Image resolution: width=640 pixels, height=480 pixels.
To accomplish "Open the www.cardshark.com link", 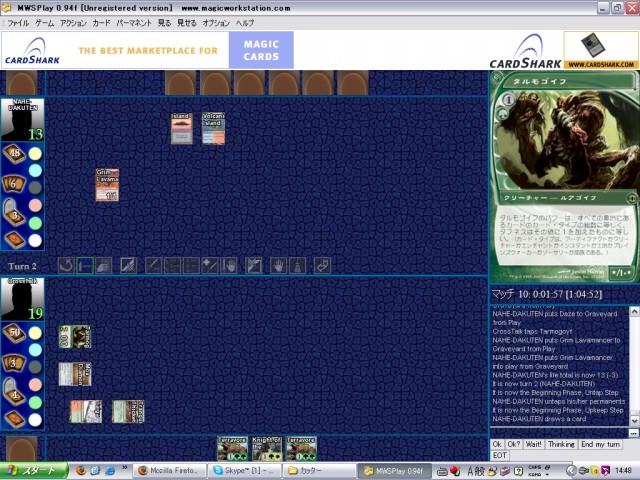I will [x=601, y=64].
